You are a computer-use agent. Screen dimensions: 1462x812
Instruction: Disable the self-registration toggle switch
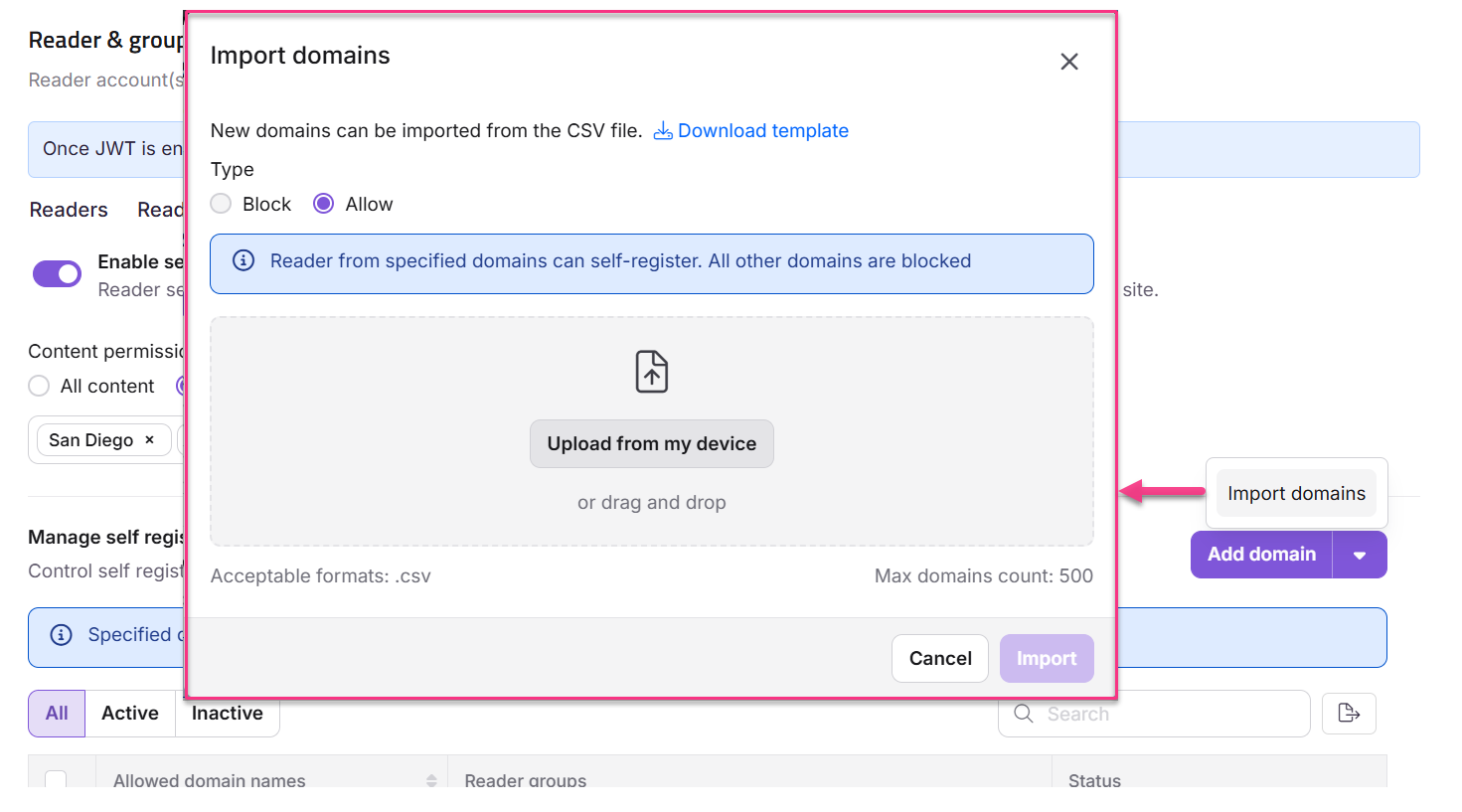click(57, 273)
